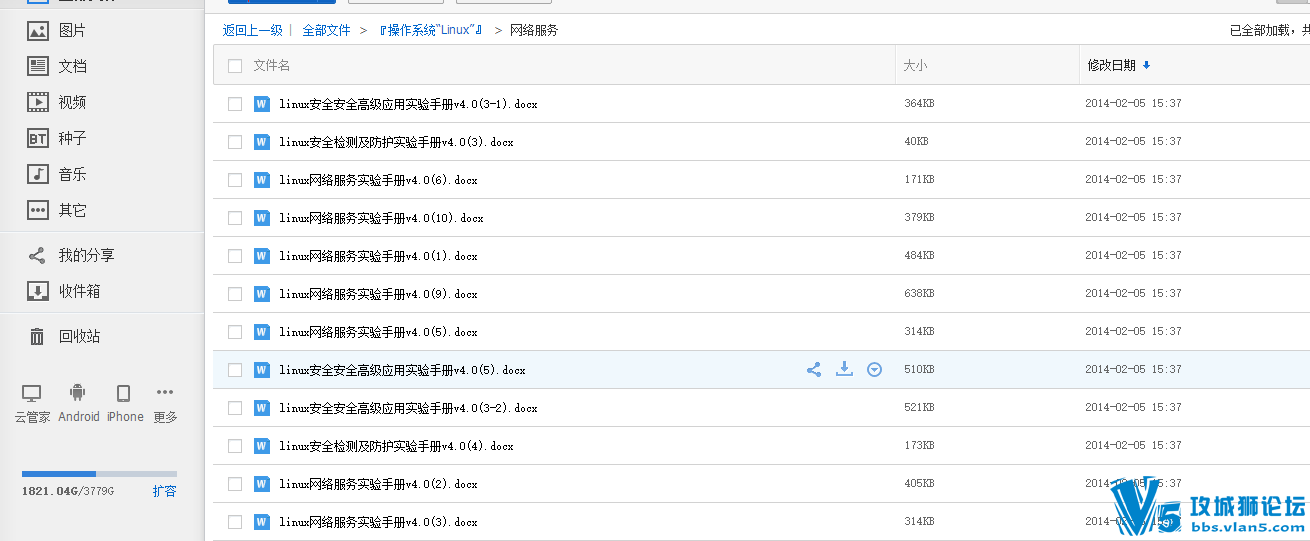Click Word icon of linux安全安全高级应用实验手册v4.0(3-2).docx
The image size is (1310, 541).
[x=262, y=408]
